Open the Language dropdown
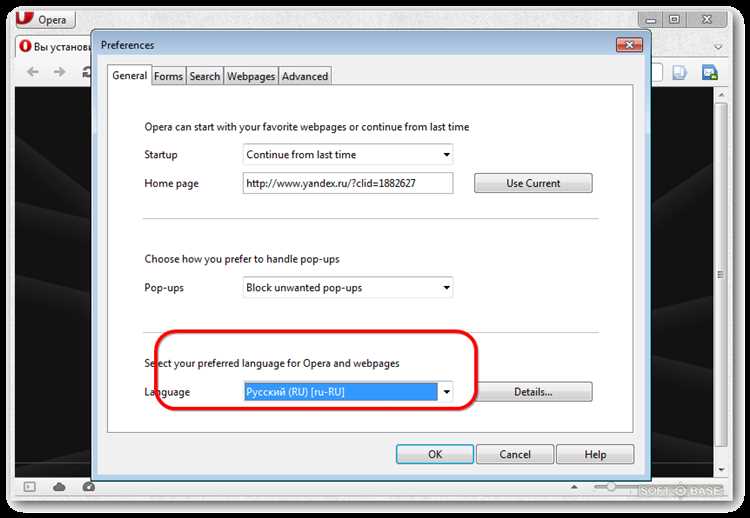This screenshot has height=518, width=750. tap(348, 392)
